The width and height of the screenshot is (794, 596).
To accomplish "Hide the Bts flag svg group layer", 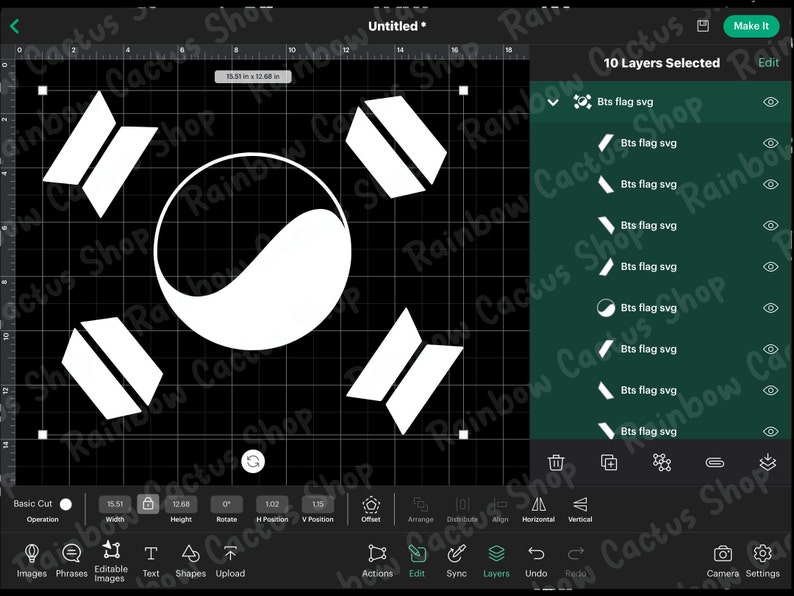I will click(x=770, y=102).
